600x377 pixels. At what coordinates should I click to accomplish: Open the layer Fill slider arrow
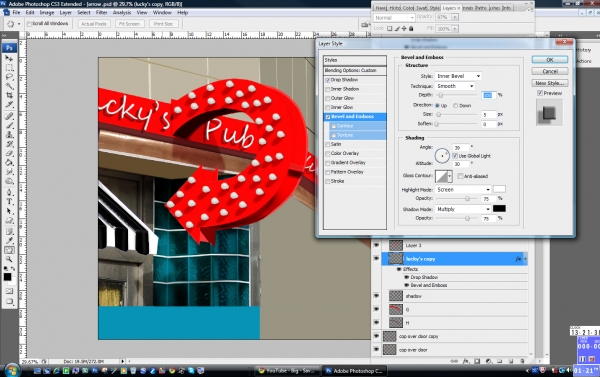click(455, 29)
